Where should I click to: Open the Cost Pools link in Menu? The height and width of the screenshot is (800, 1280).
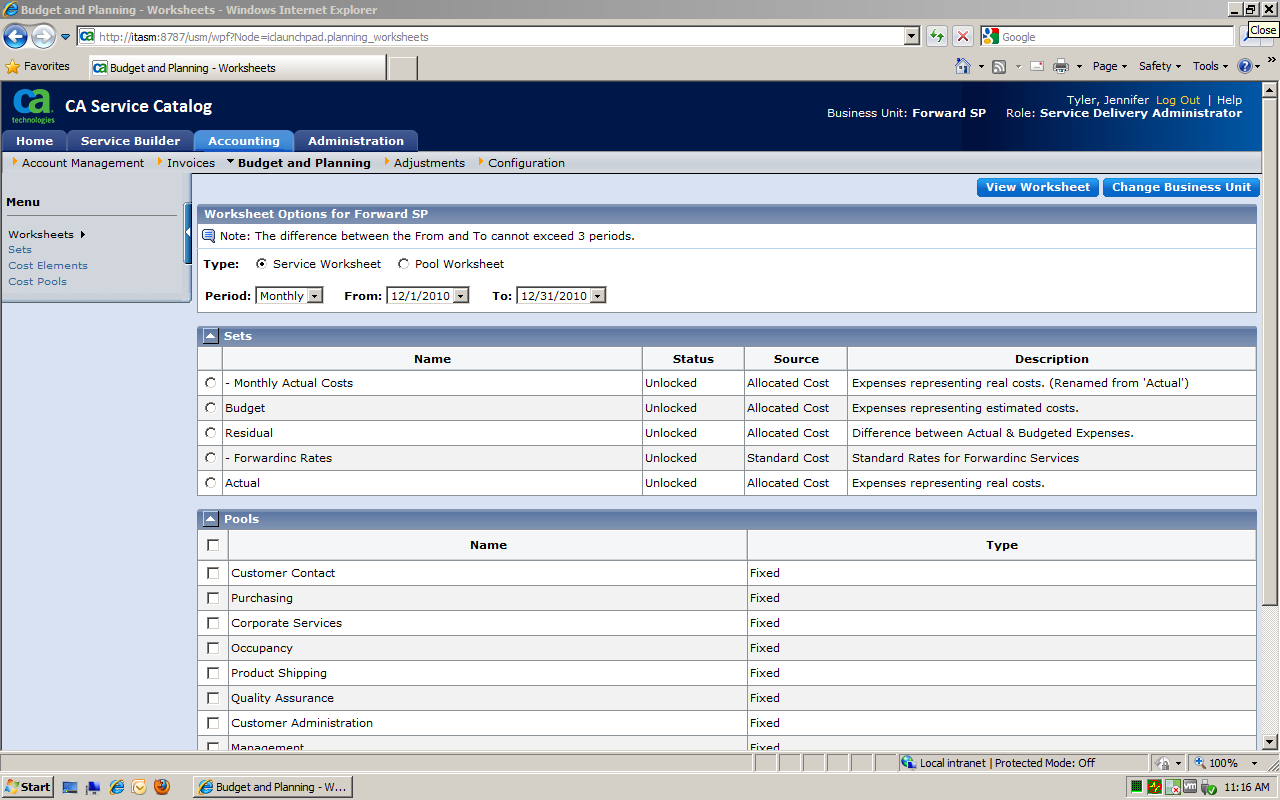coord(38,282)
